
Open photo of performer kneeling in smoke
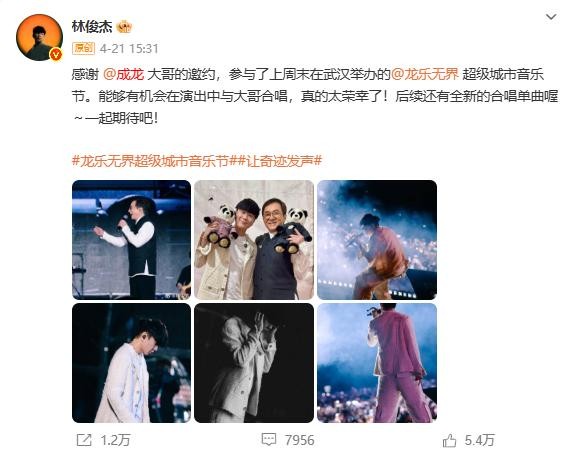pos(377,240)
